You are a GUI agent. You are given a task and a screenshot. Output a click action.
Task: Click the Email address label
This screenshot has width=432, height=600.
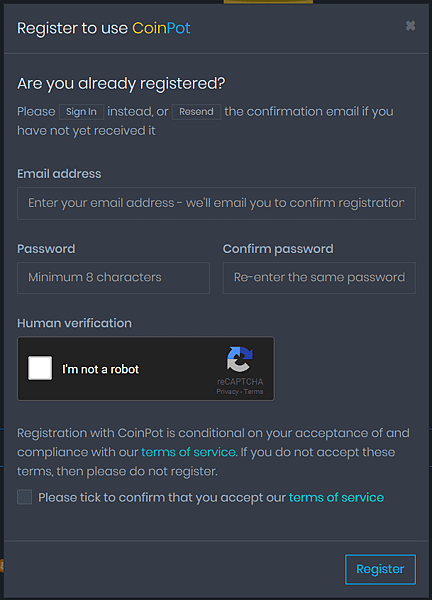[59, 174]
